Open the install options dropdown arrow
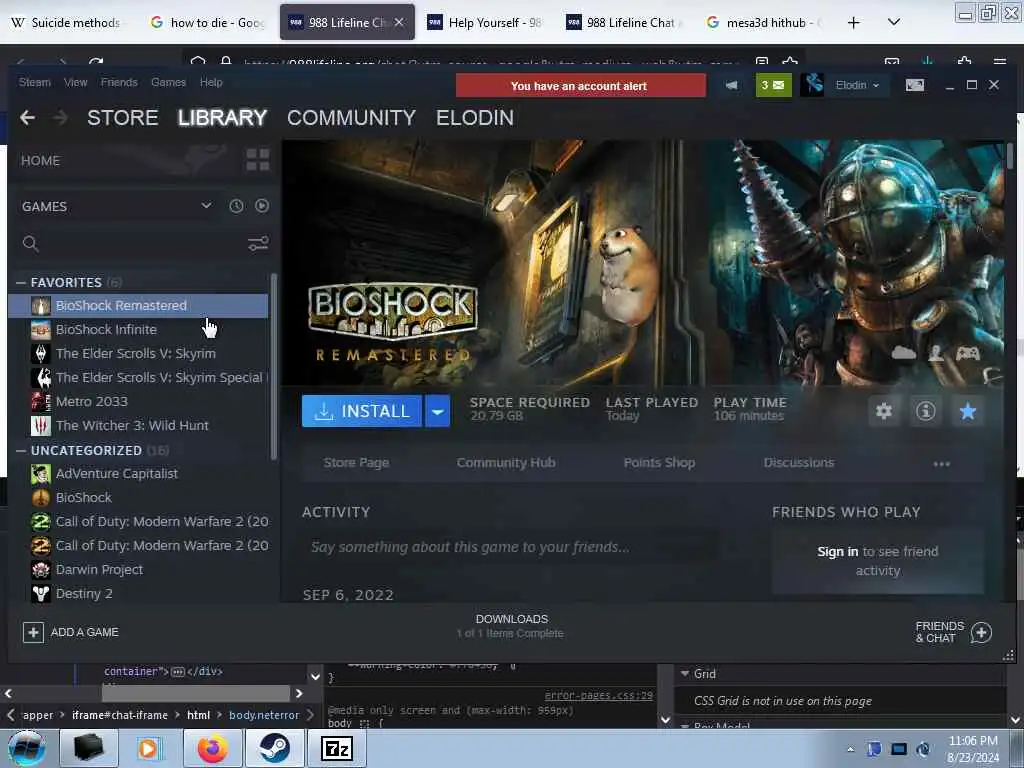1024x768 pixels. pos(438,411)
